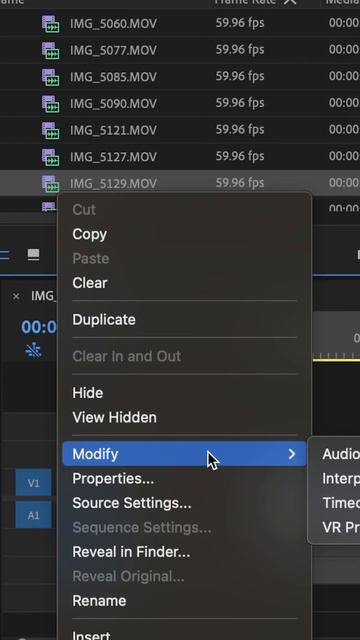Click the IMG_5085.MOV video file icon
Image resolution: width=360 pixels, height=640 pixels.
click(51, 77)
